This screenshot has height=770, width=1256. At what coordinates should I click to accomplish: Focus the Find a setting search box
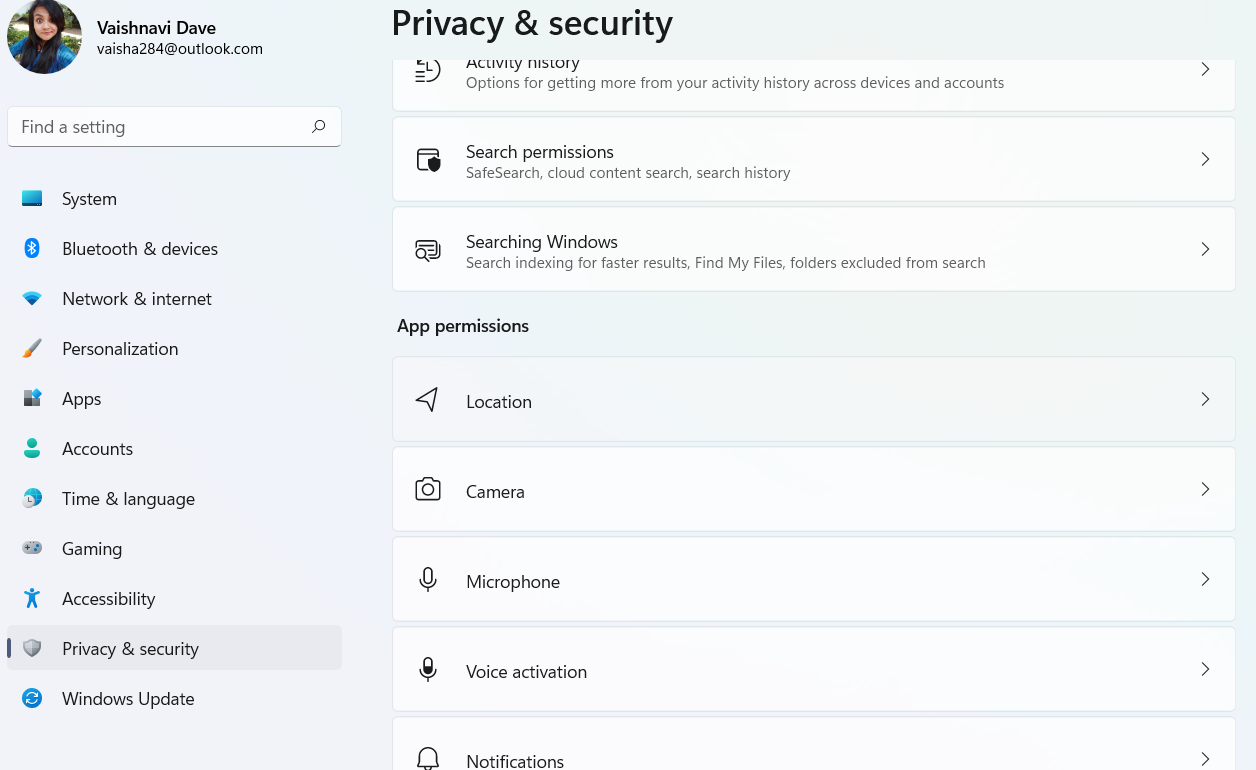coord(160,127)
